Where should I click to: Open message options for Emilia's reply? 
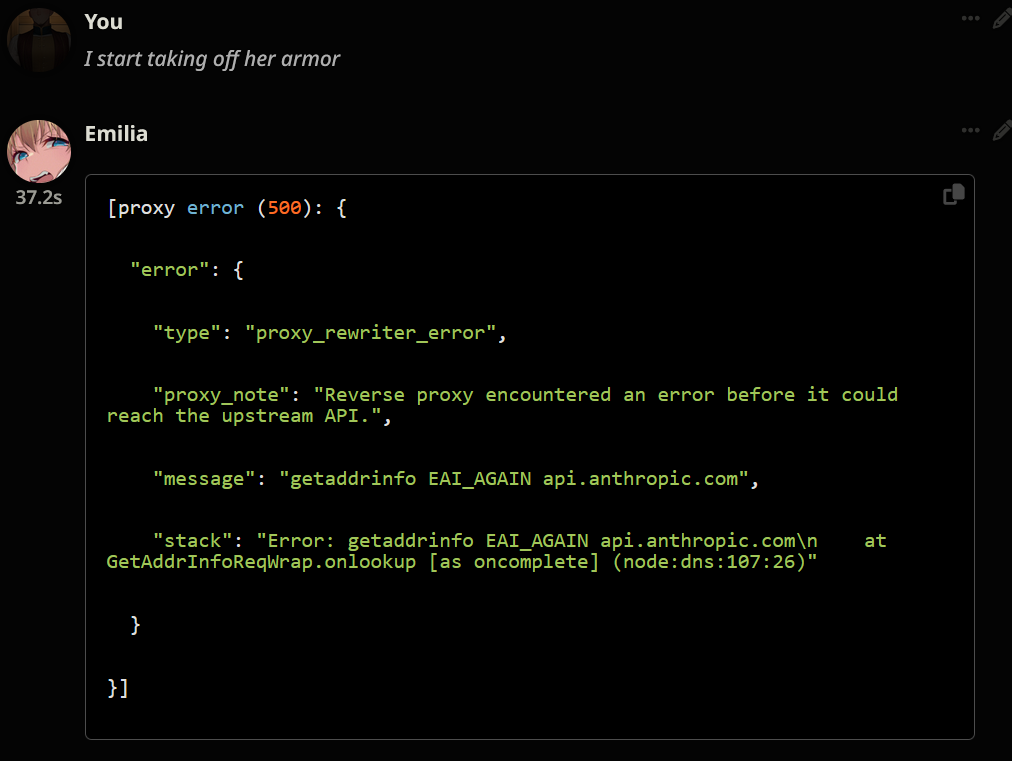[970, 131]
